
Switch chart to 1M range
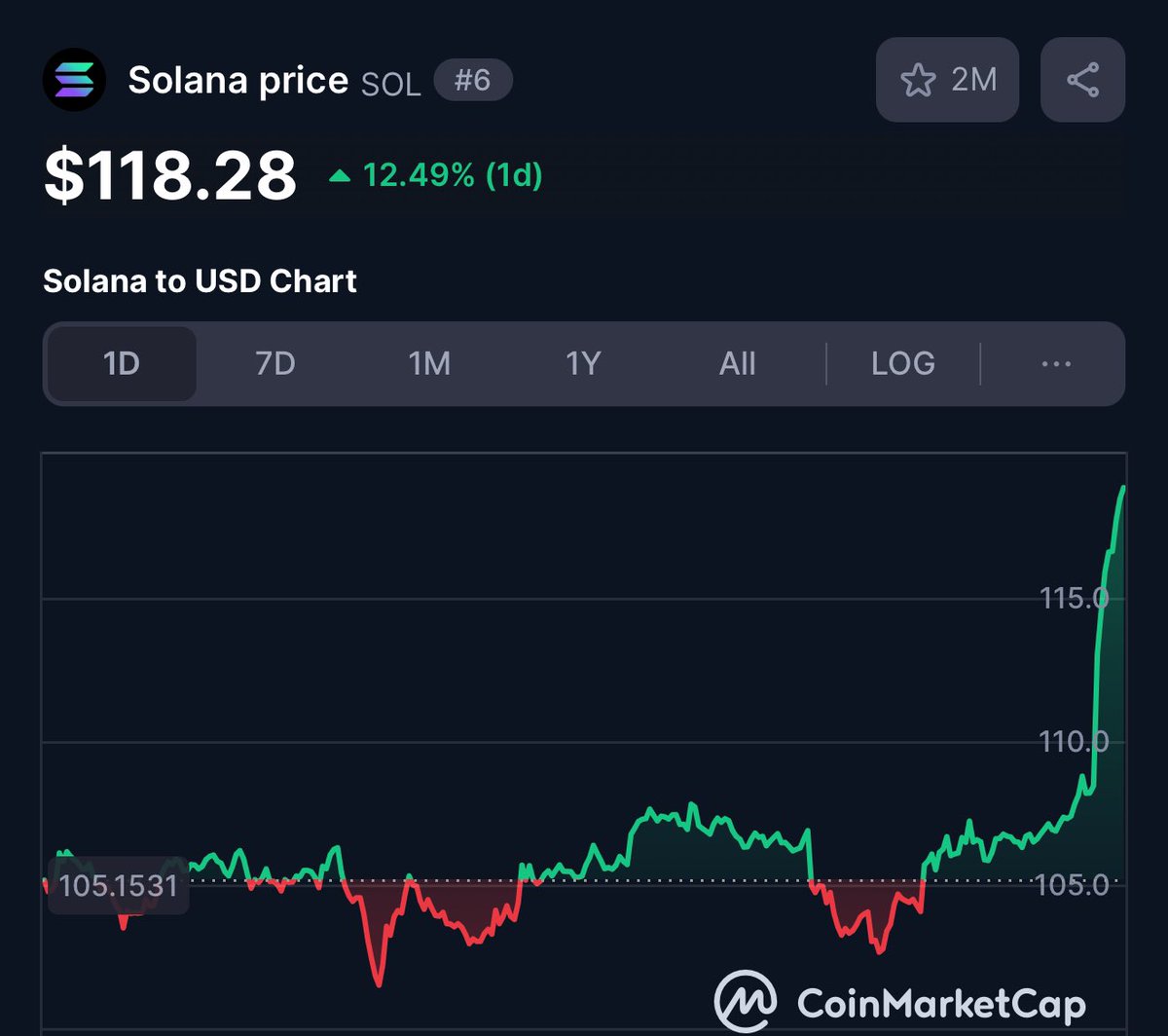(429, 364)
